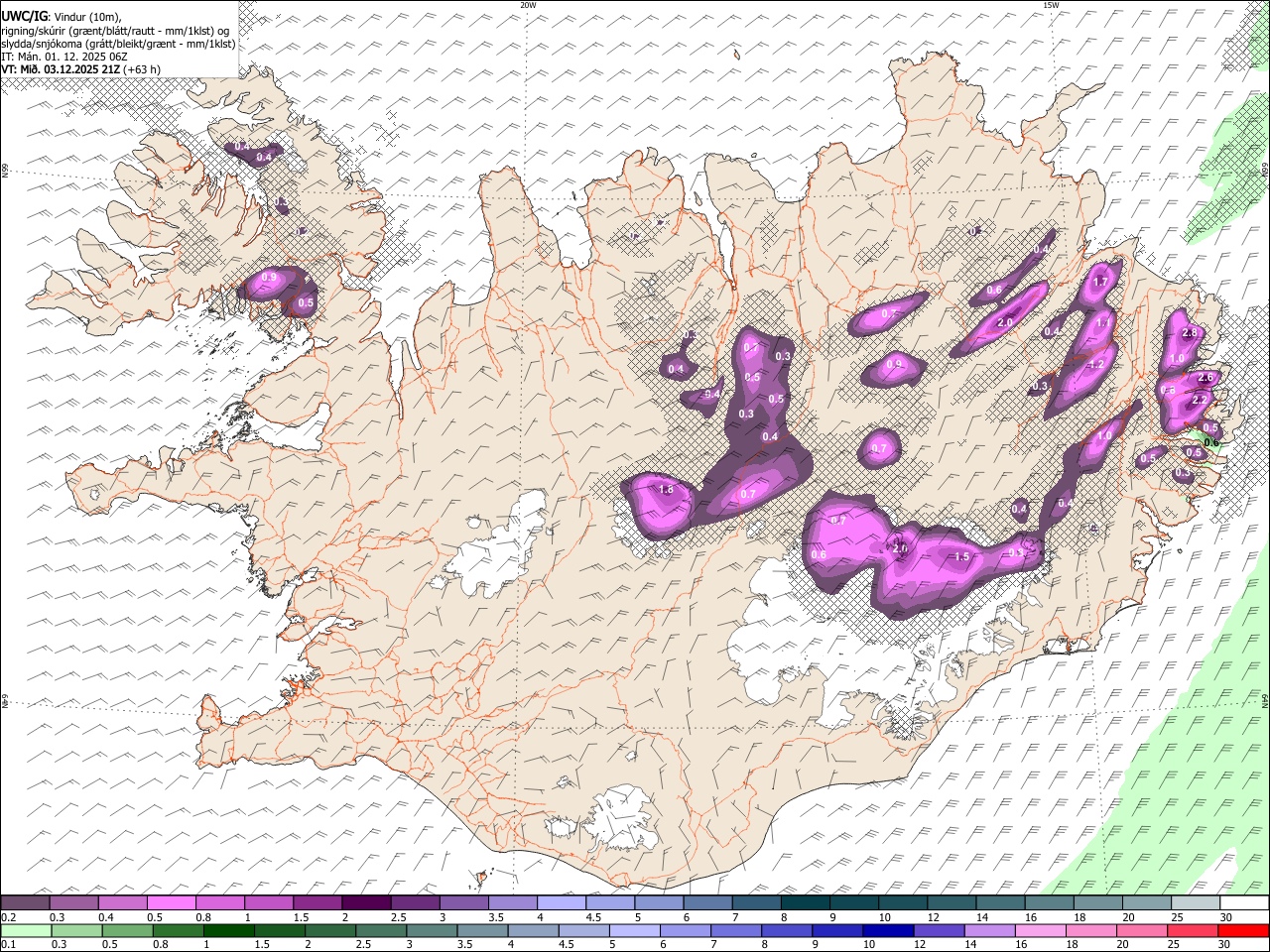Click the lower-row deep blue swatch at 10
The image size is (1270, 952).
[x=887, y=930]
